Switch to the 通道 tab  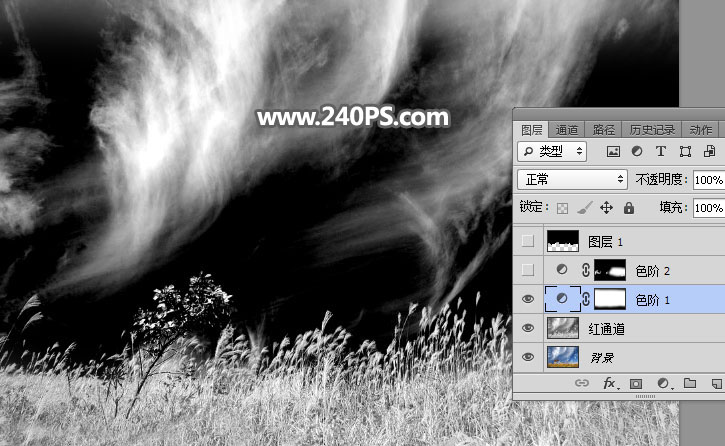pos(567,130)
